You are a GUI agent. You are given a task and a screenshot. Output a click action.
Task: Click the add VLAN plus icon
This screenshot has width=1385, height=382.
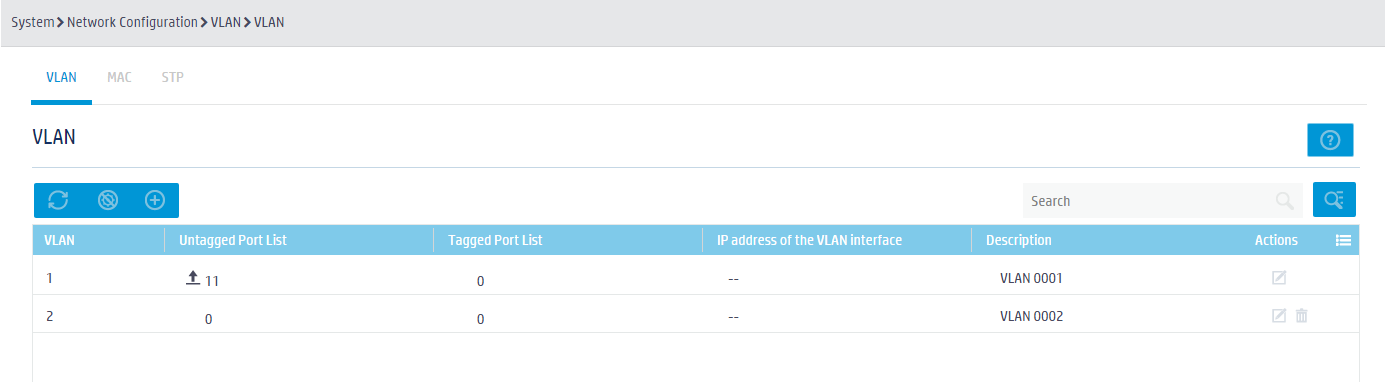pyautogui.click(x=155, y=200)
